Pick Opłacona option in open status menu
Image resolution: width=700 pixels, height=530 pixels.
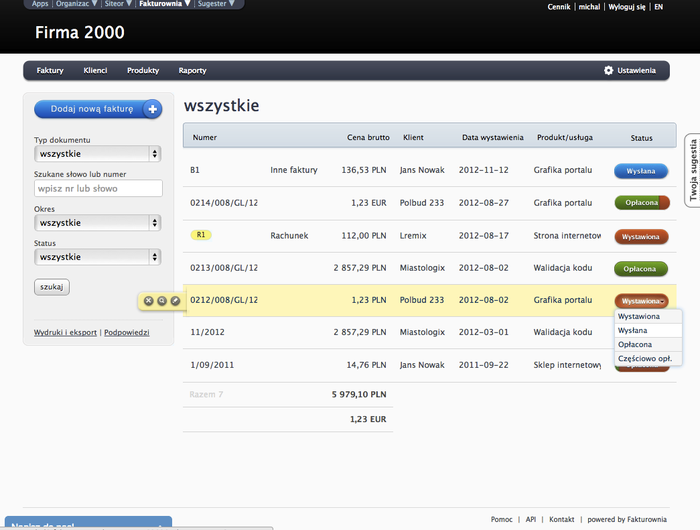[635, 344]
